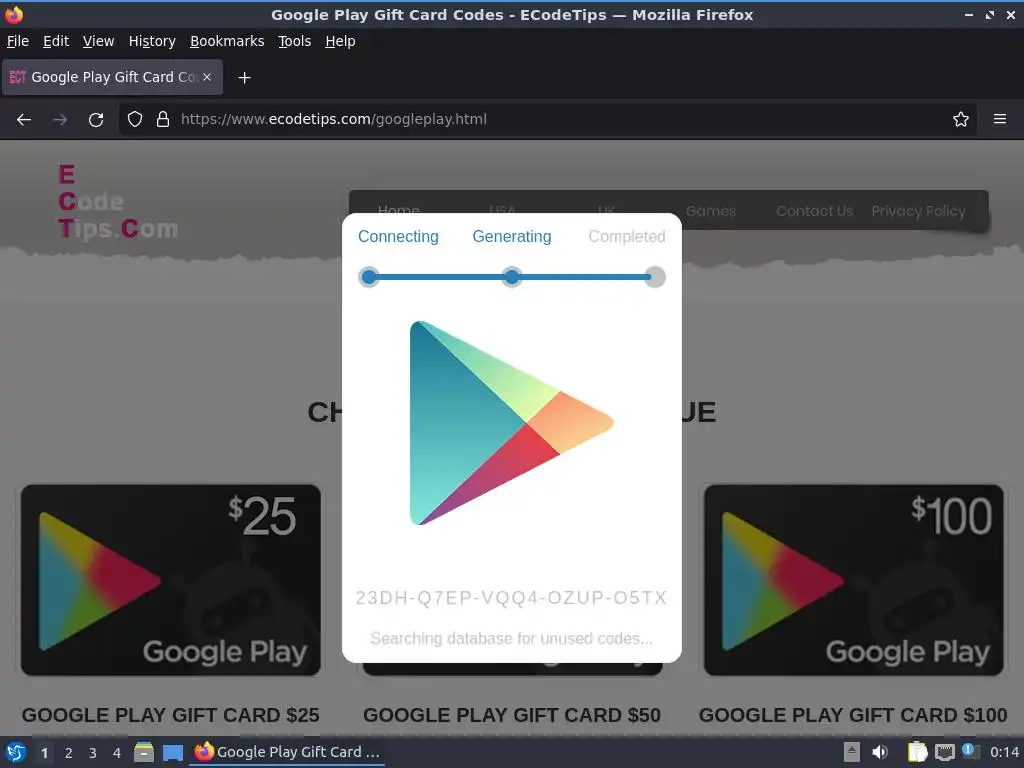Select the $100 Google Play card image
Screen dimensions: 1024x768
coord(854,580)
